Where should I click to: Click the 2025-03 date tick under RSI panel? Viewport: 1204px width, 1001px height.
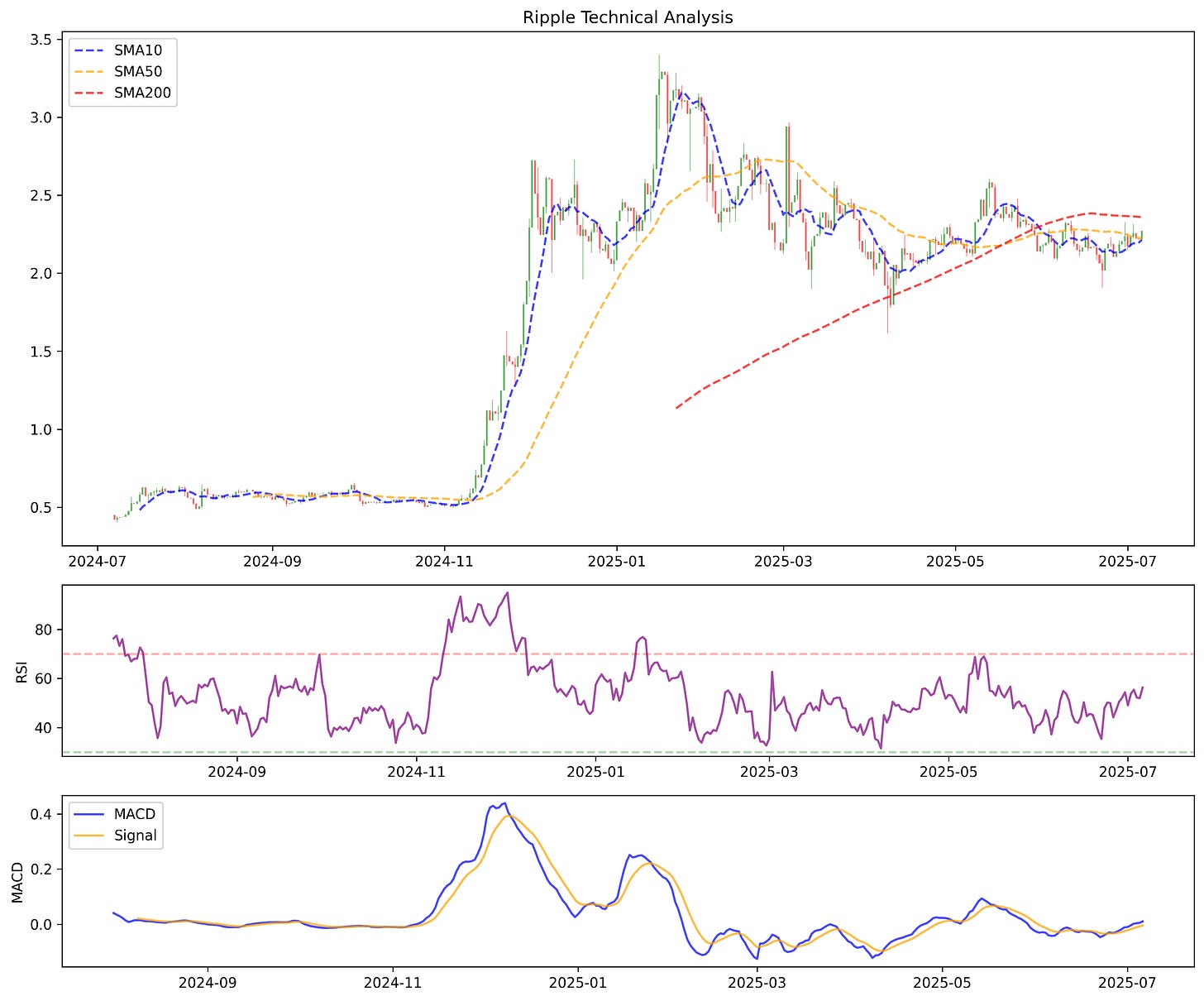point(769,772)
